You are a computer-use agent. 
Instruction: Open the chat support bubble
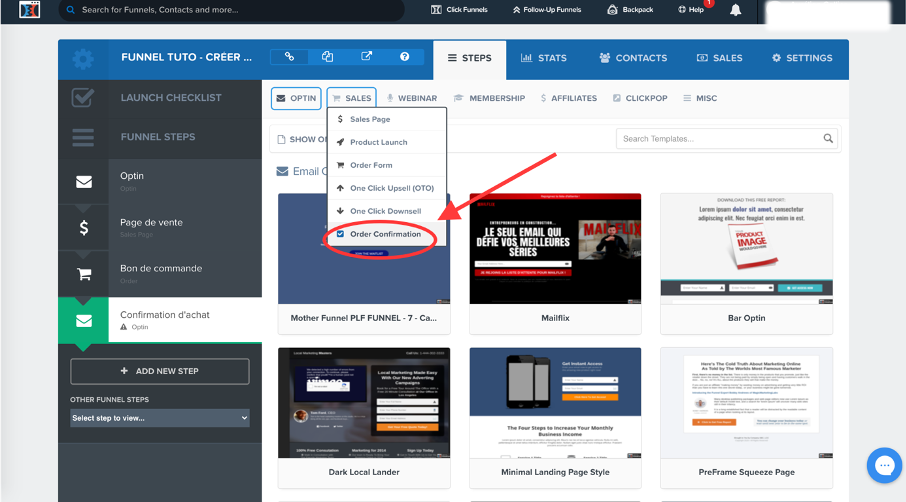point(884,465)
